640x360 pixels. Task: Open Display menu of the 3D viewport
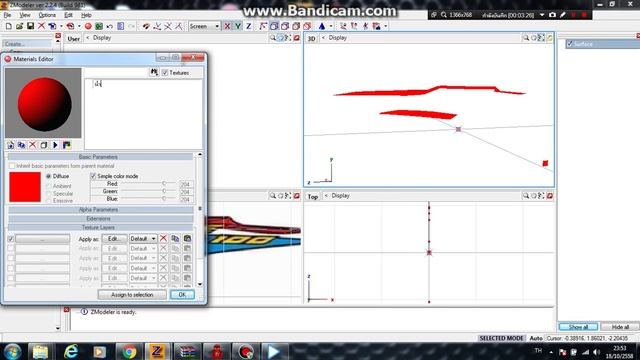338,38
